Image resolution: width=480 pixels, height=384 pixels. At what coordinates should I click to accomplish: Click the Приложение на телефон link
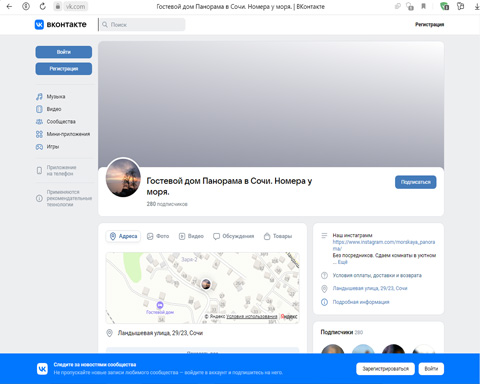click(x=61, y=170)
